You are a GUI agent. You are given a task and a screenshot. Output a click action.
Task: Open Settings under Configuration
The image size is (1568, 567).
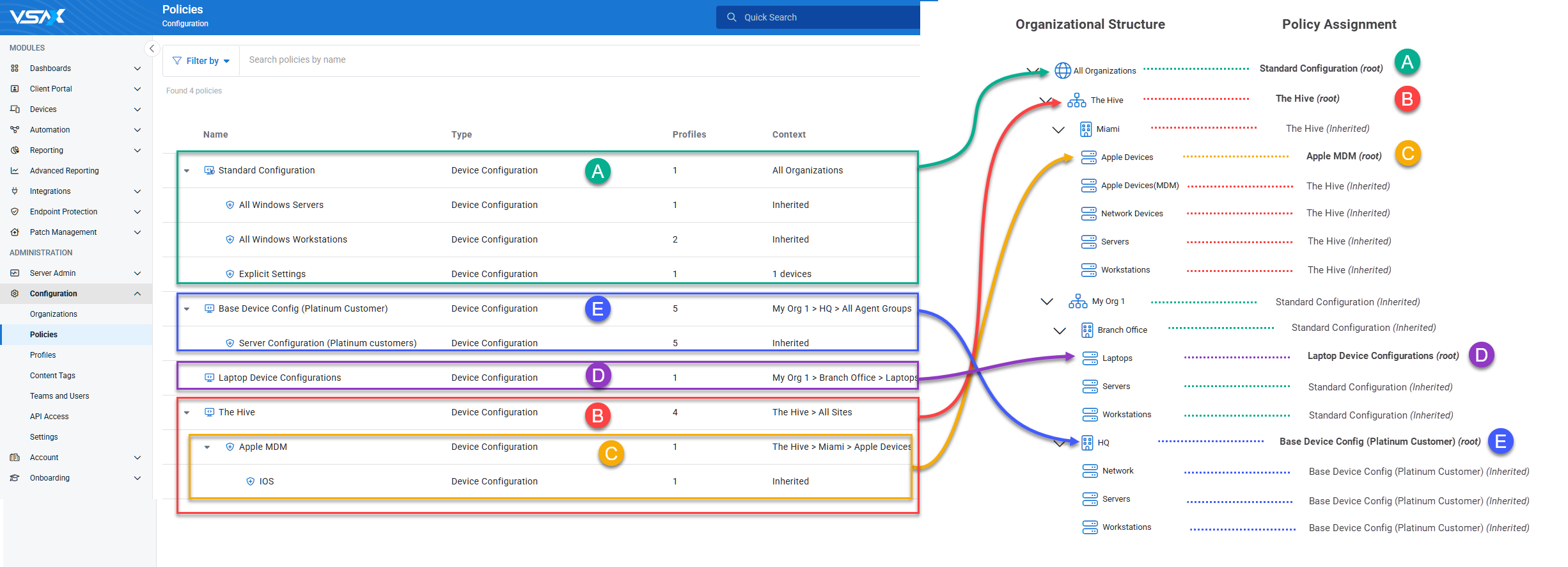click(x=44, y=437)
